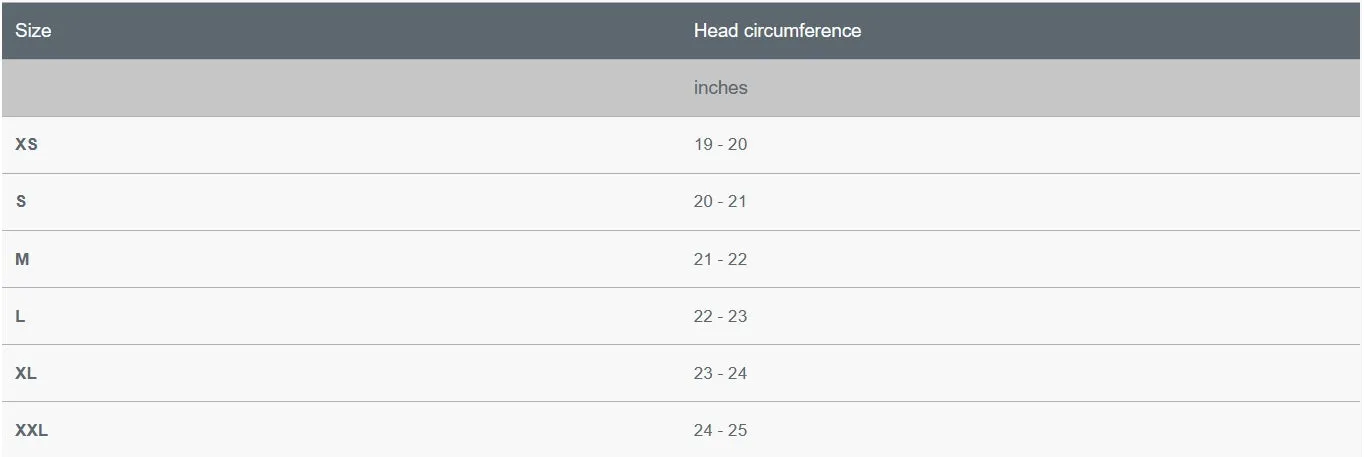
Task: Select the XS size label
Action: (26, 145)
